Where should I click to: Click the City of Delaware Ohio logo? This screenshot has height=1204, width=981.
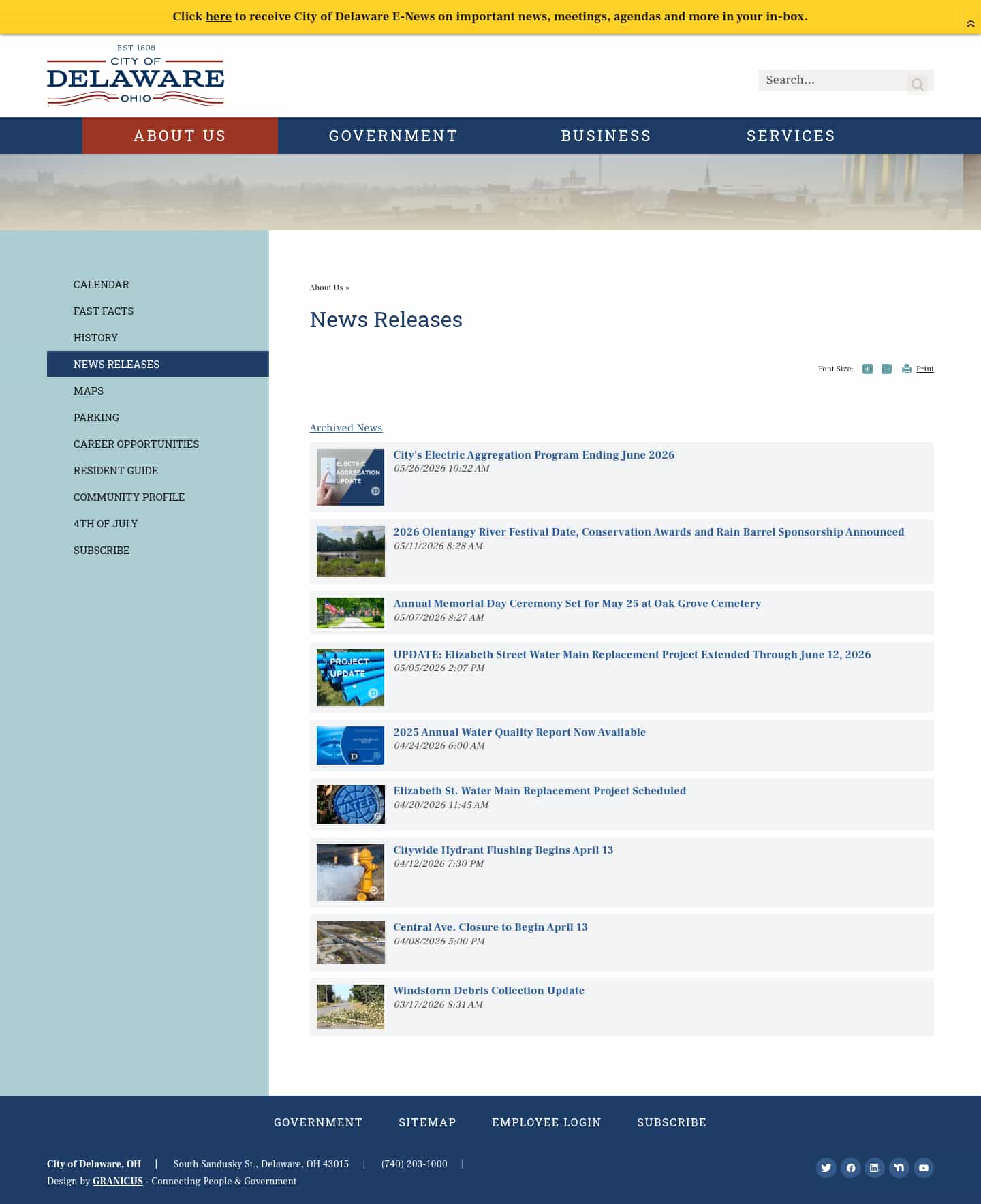point(136,75)
